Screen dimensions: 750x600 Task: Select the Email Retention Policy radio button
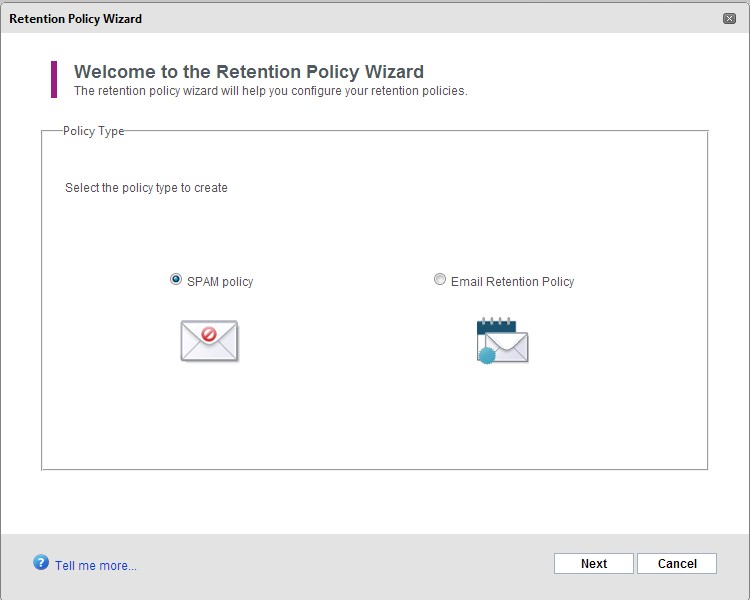pyautogui.click(x=440, y=279)
